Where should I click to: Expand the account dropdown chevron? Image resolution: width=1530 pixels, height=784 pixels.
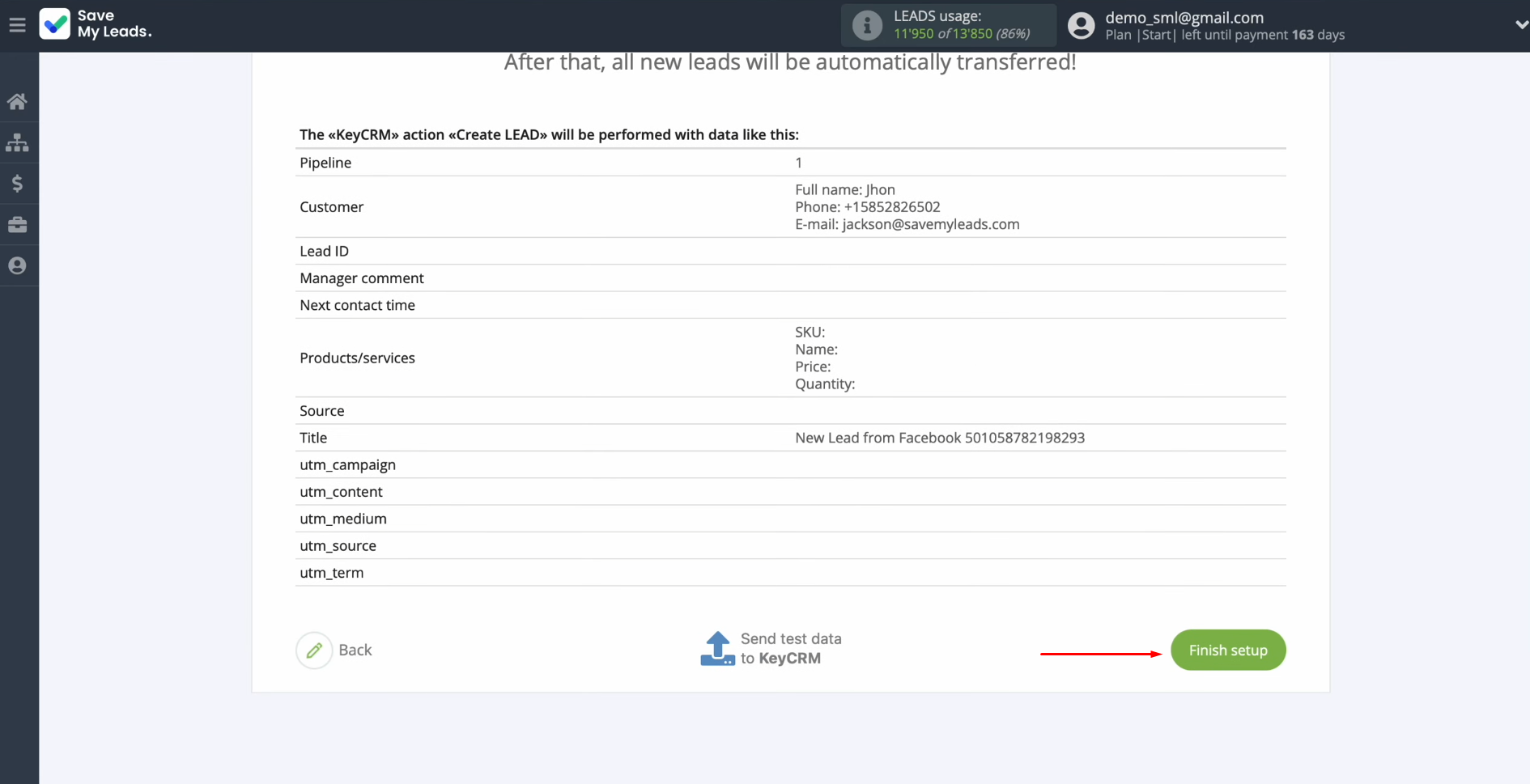pos(1521,25)
